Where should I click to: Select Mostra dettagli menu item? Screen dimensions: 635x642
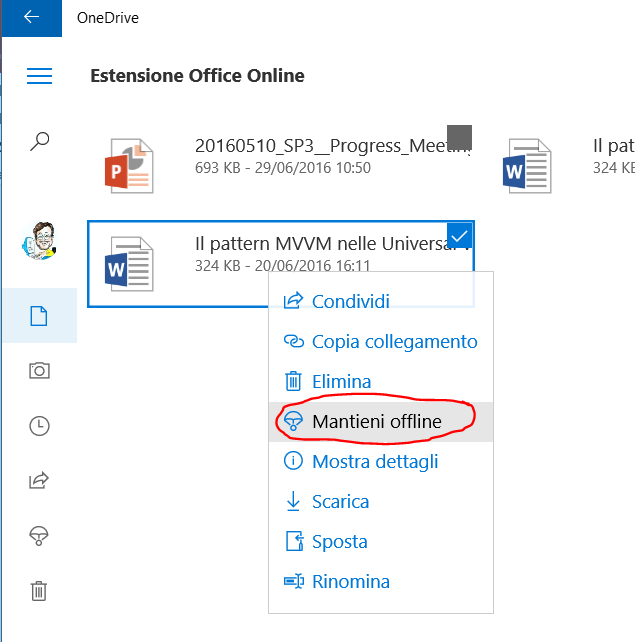click(x=375, y=461)
